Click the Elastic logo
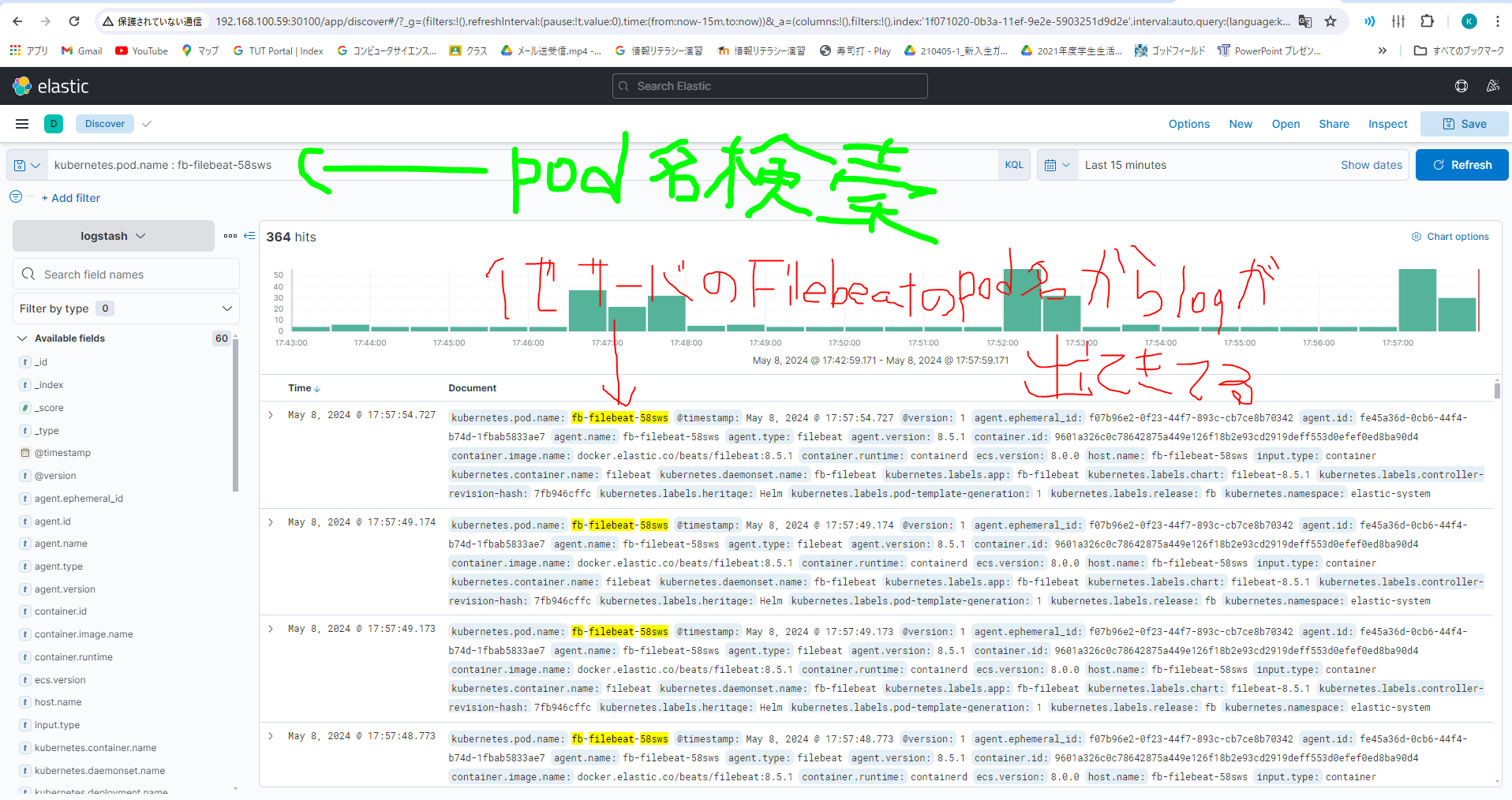Viewport: 1512px width, 800px height. (21, 86)
